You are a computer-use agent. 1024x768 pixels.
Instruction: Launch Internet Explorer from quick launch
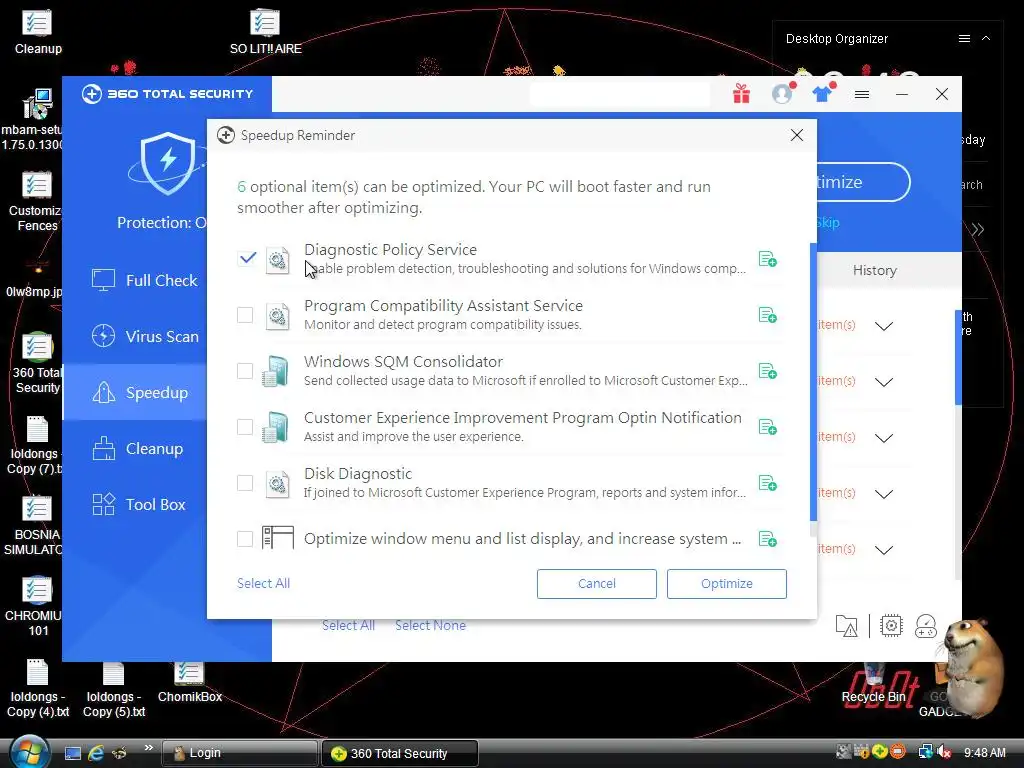coord(96,753)
